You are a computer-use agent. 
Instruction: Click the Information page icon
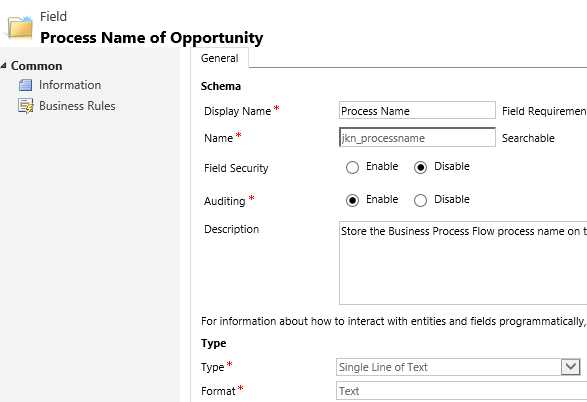tap(25, 85)
